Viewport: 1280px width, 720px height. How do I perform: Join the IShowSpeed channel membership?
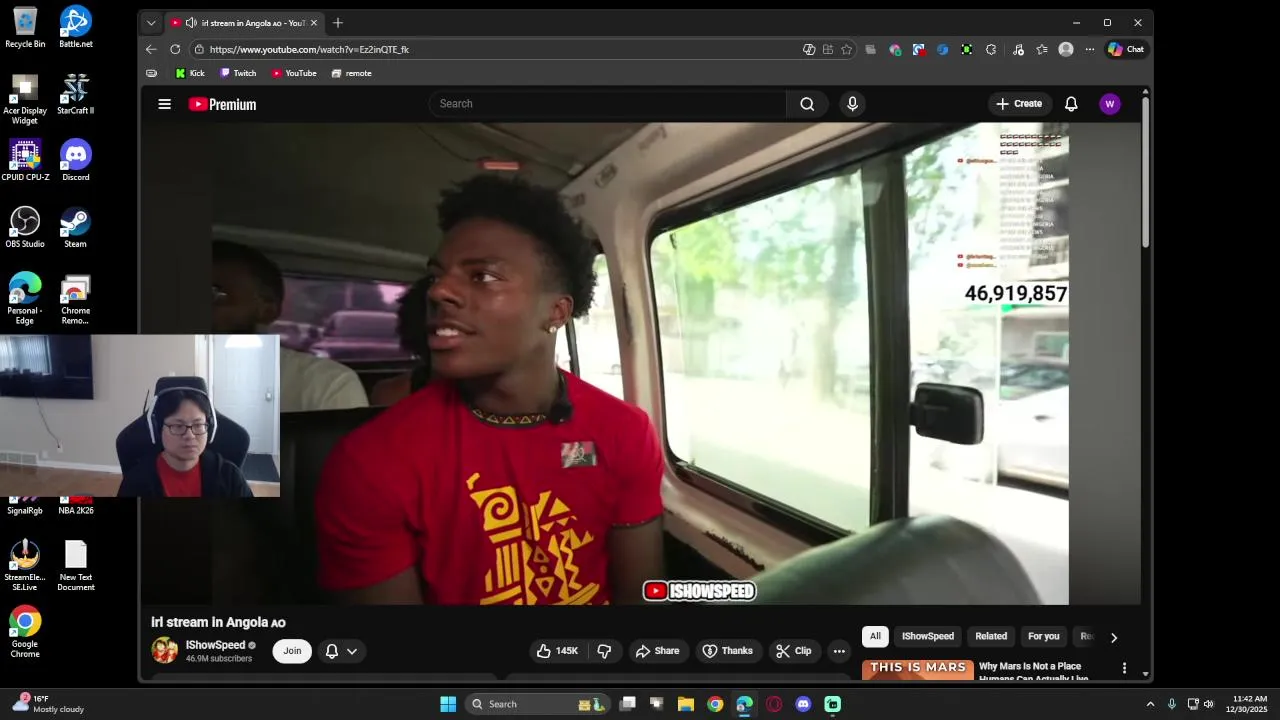(292, 651)
